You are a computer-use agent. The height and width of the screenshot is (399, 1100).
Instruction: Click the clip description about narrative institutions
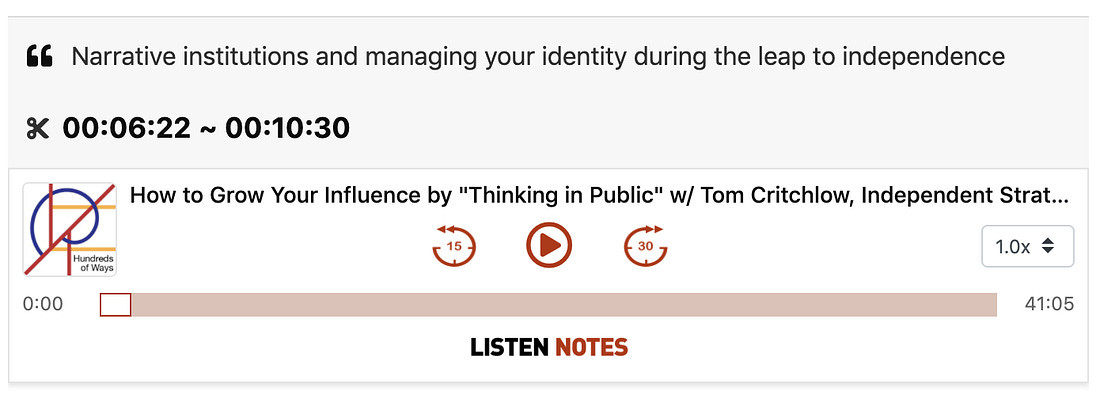point(538,56)
